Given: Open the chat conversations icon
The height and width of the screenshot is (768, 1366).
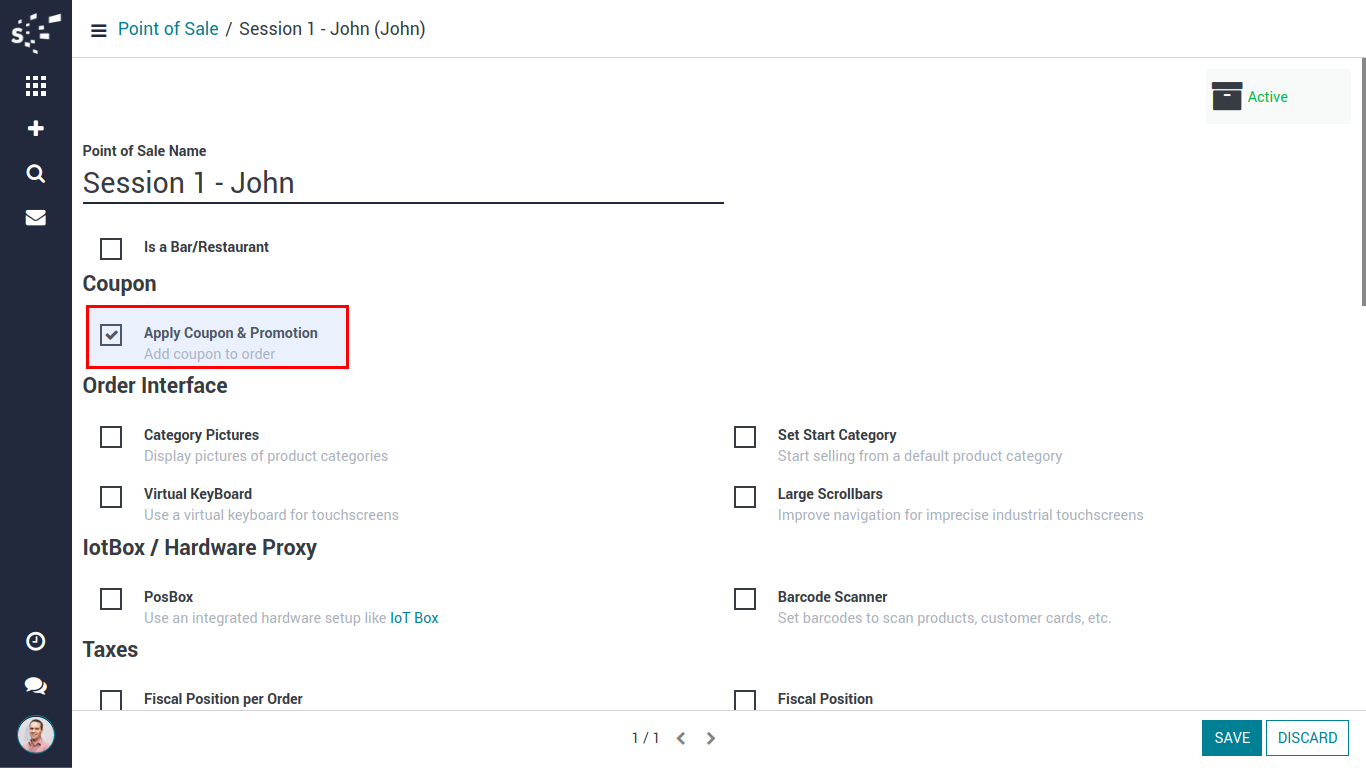Looking at the screenshot, I should tap(36, 686).
